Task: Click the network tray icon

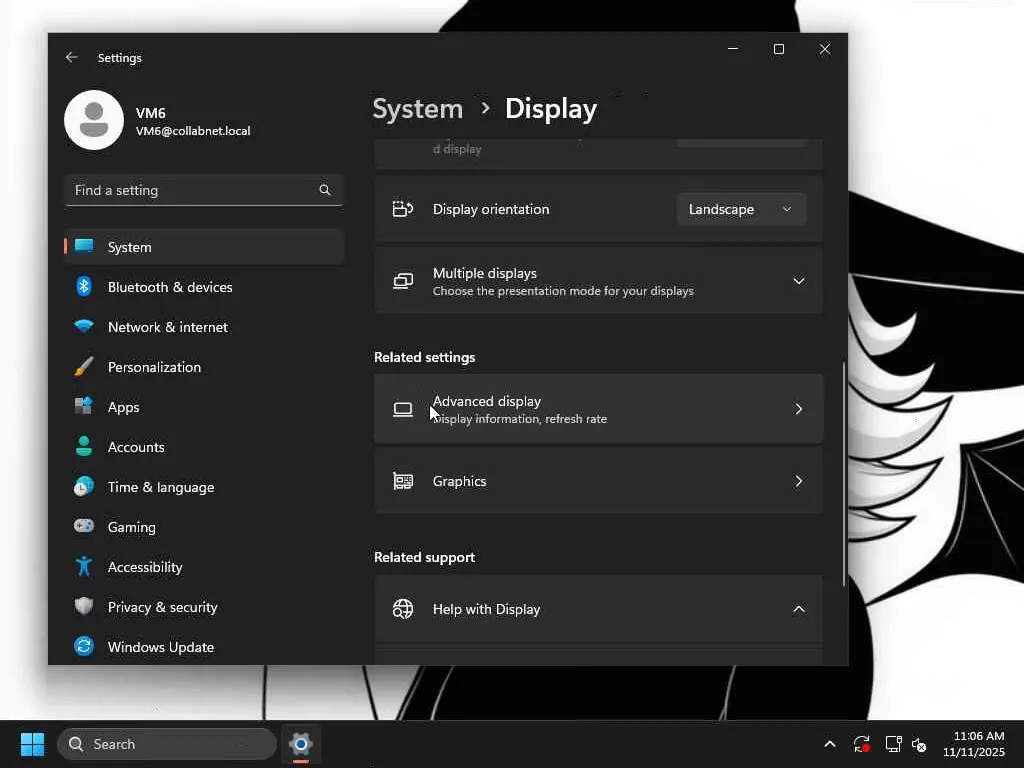Action: point(893,744)
